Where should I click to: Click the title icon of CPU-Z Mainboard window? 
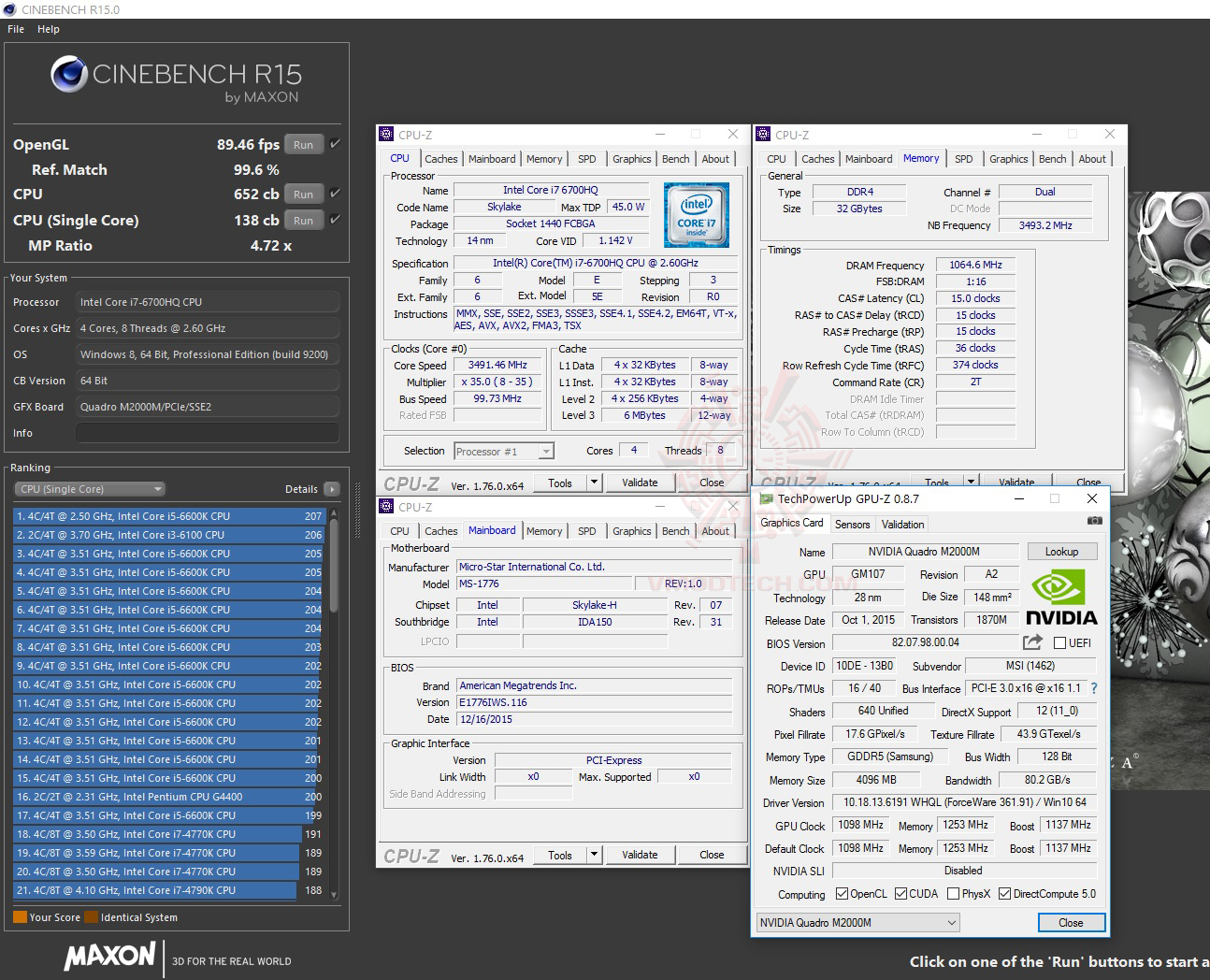click(x=386, y=507)
